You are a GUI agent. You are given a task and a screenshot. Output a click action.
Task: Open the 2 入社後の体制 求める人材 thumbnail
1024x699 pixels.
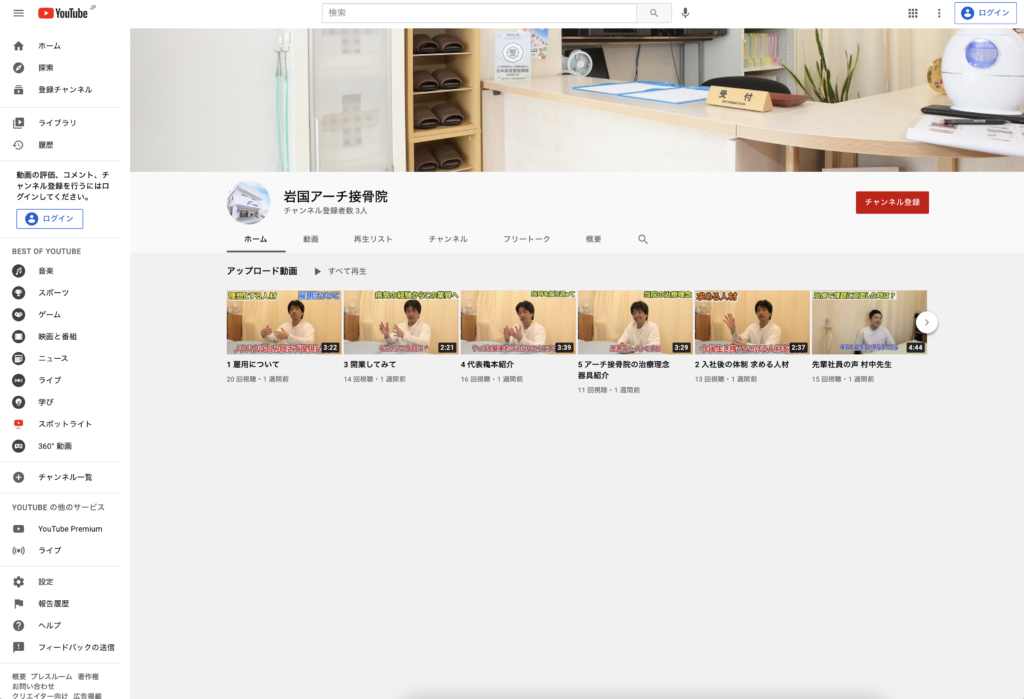[752, 322]
